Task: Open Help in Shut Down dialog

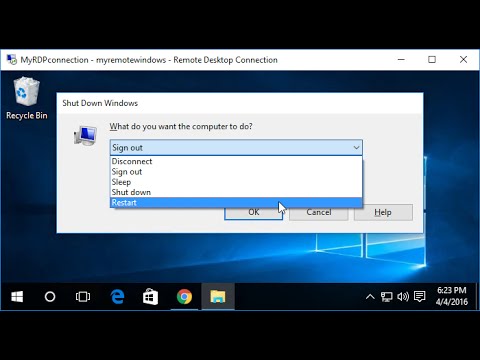Action: pos(383,212)
